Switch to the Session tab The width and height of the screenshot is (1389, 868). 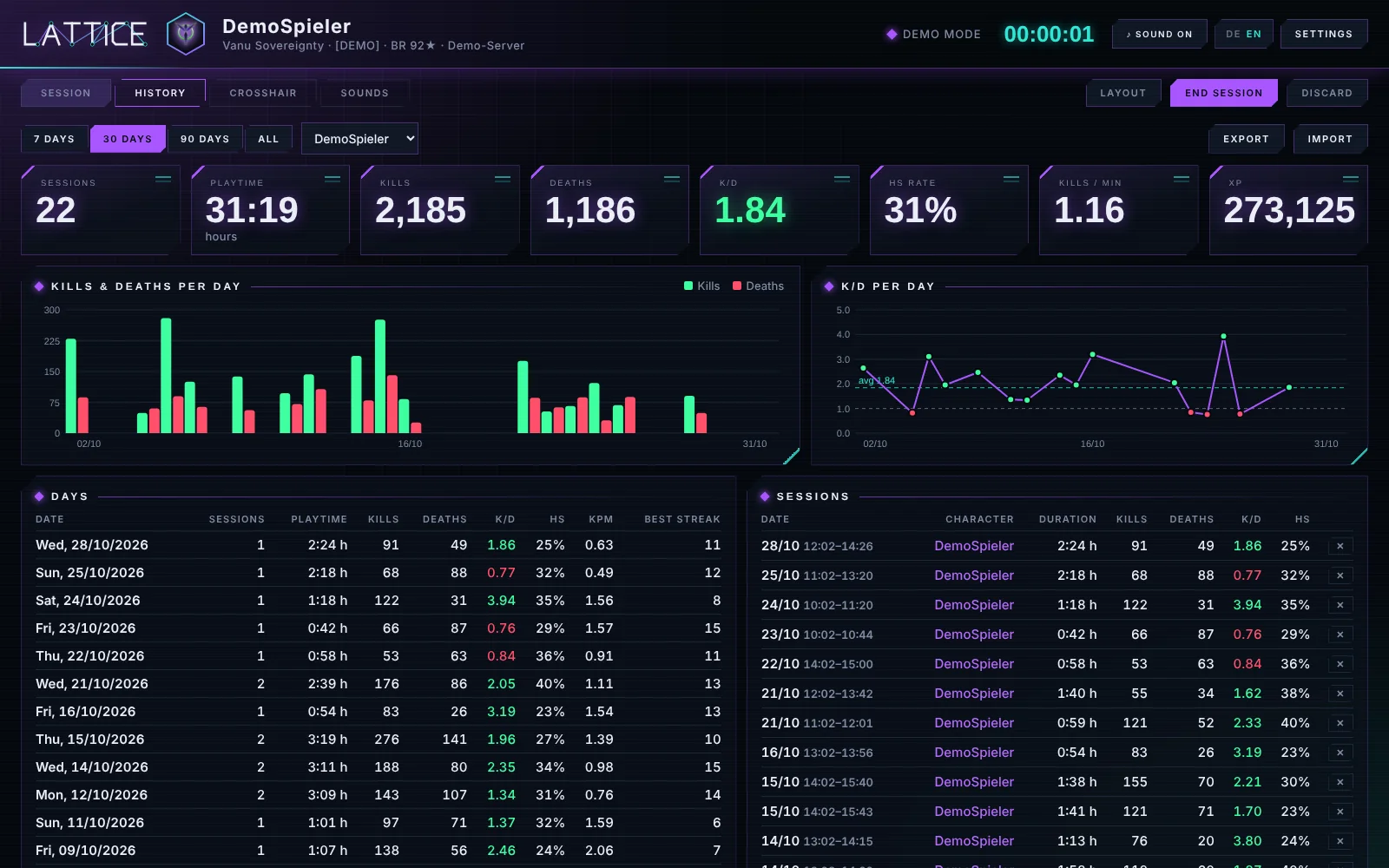tap(66, 93)
